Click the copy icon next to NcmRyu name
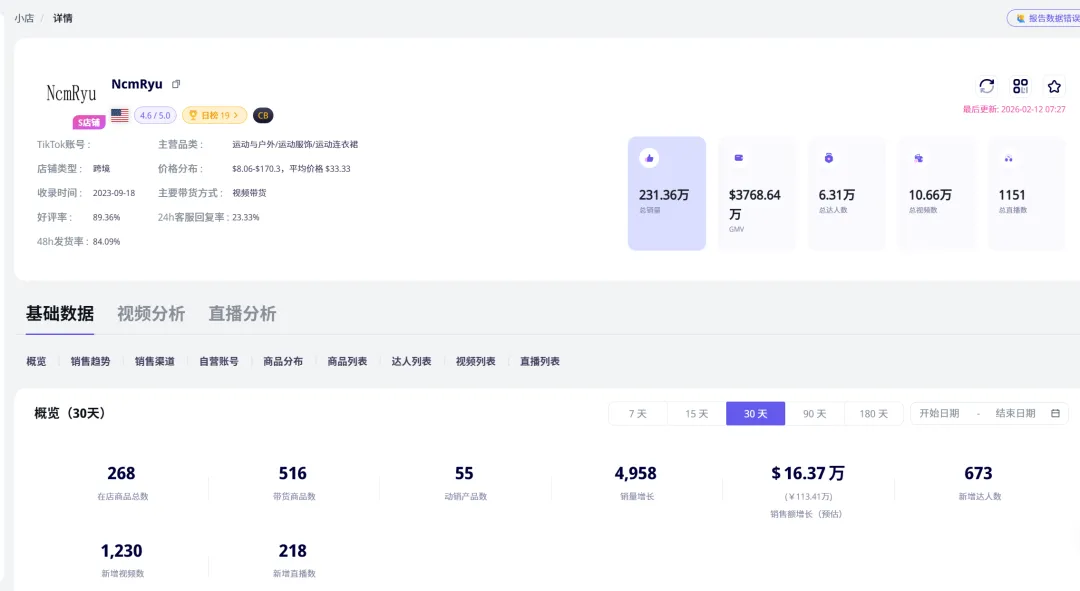 [x=177, y=84]
